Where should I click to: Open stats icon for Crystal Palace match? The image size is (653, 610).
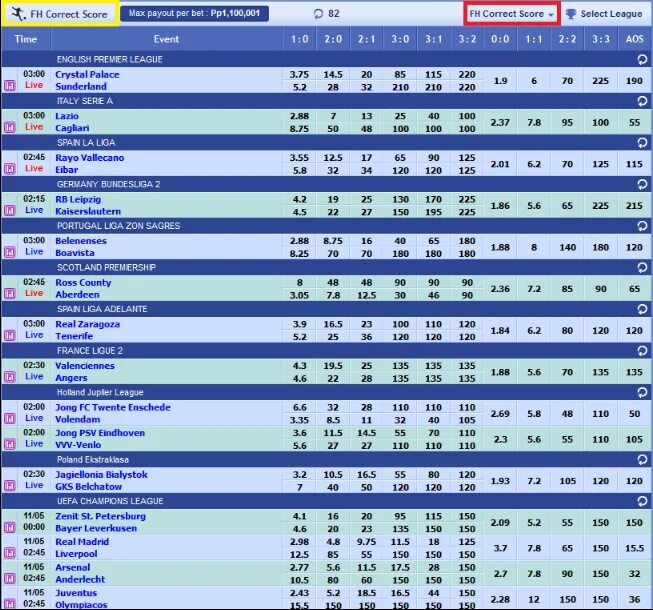tap(10, 86)
